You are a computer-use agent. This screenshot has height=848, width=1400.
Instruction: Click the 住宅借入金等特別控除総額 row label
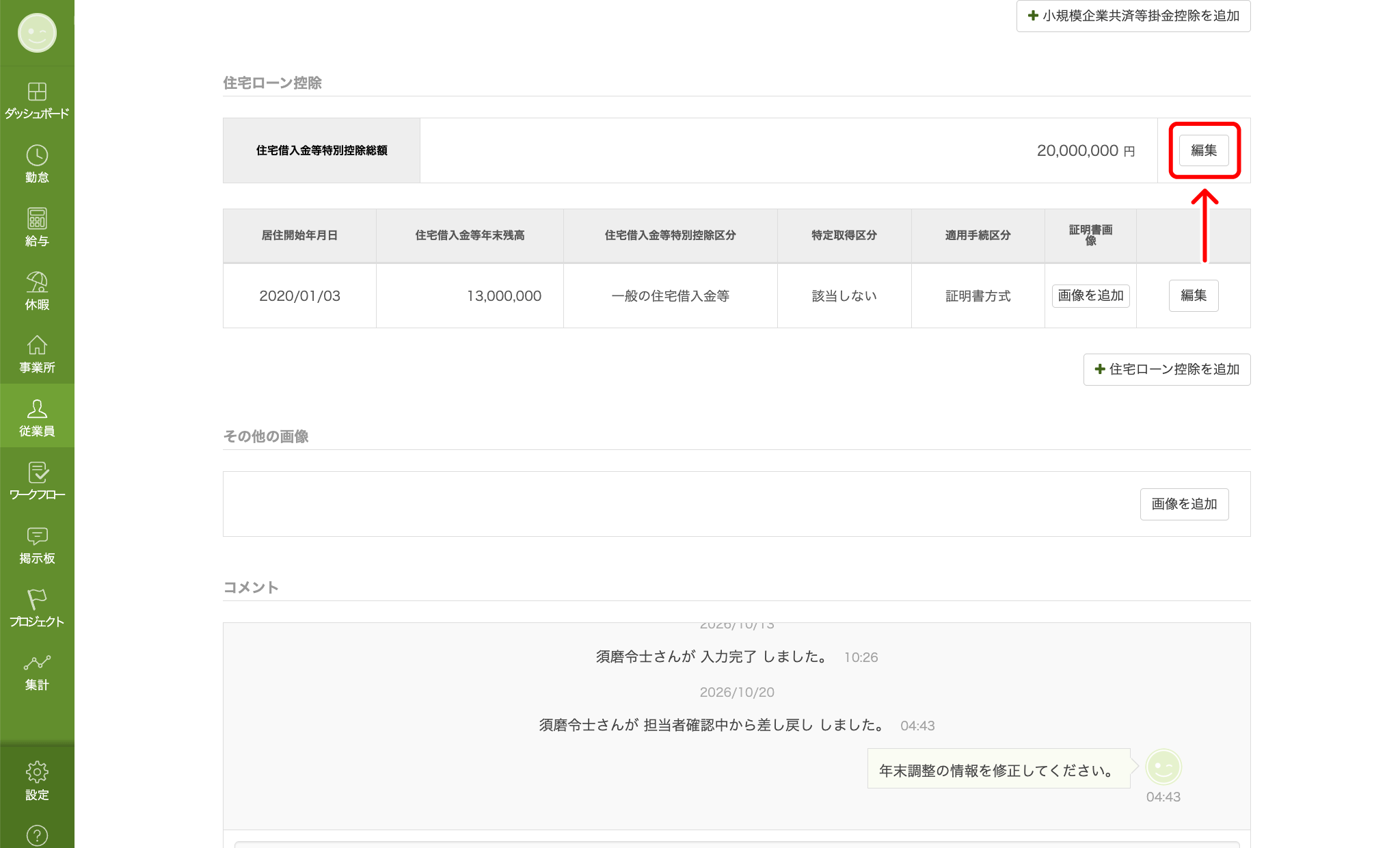pyautogui.click(x=321, y=150)
